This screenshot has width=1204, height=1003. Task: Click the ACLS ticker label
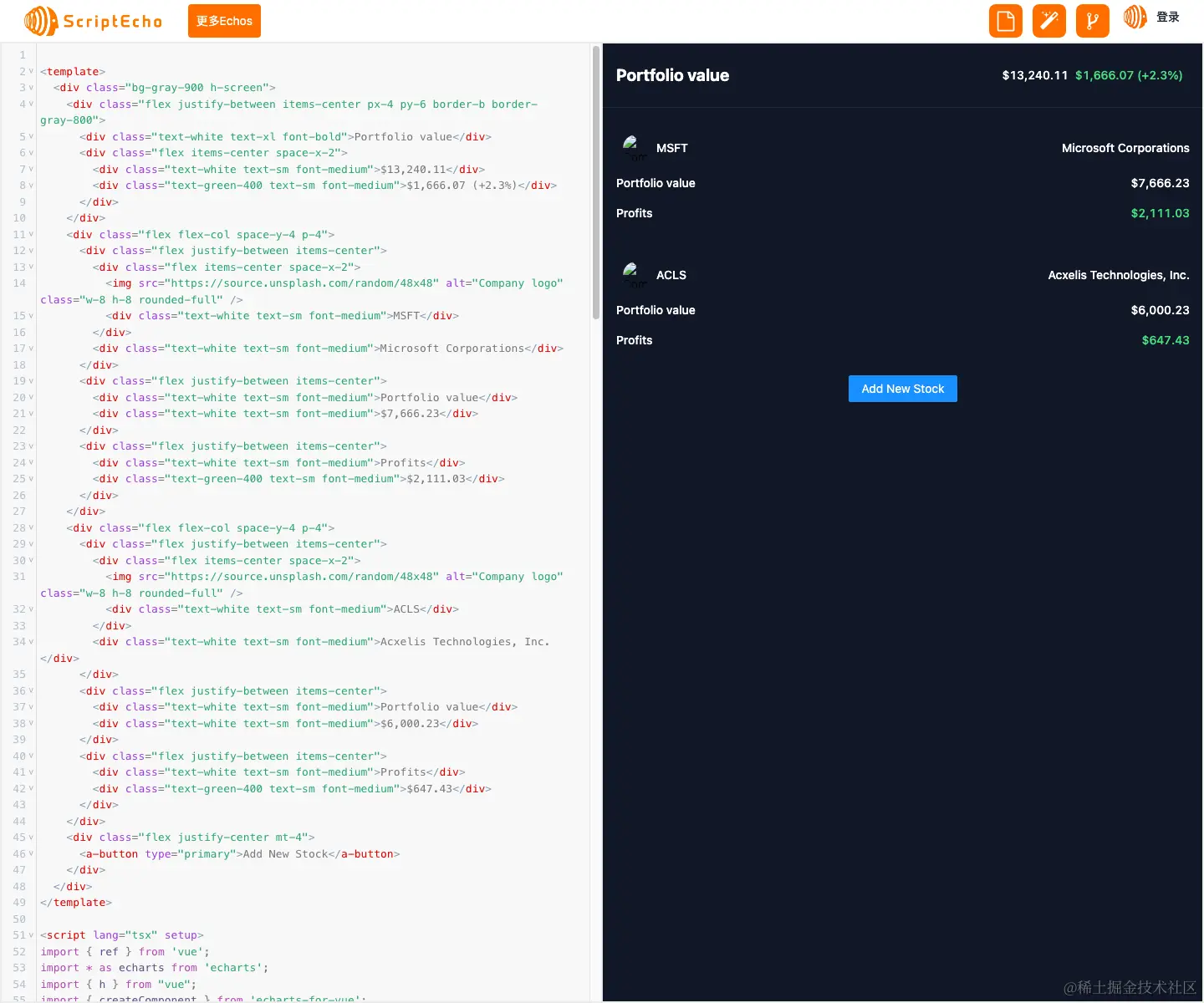pos(671,275)
